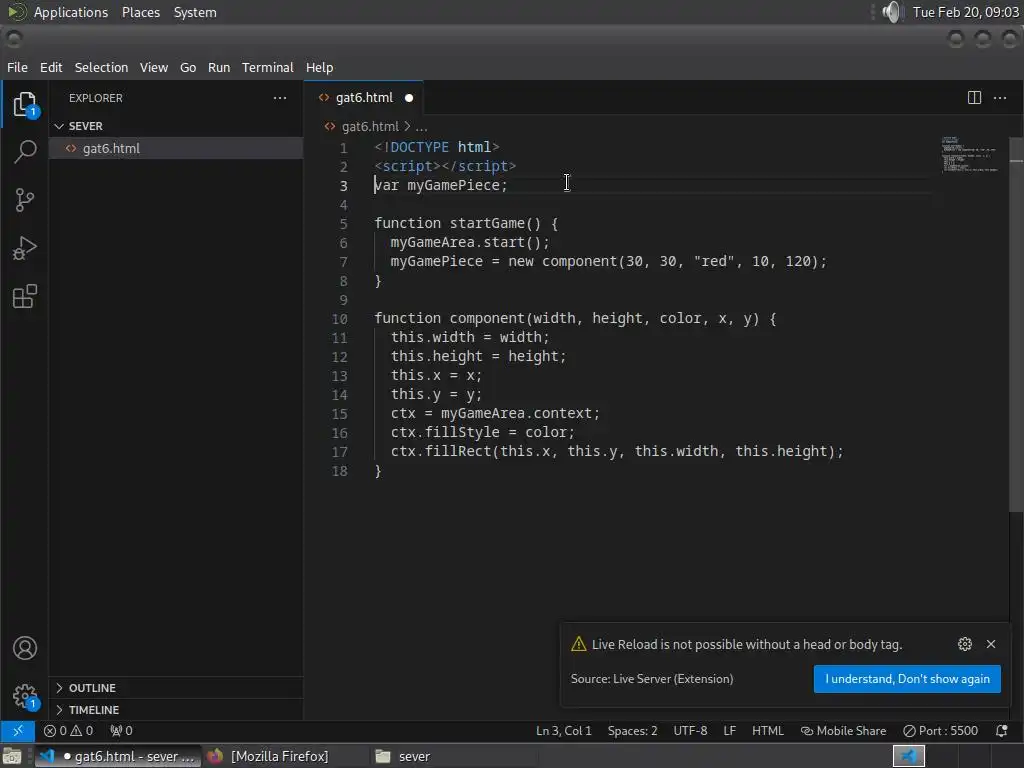
Task: Click the EXPLORER panel title
Action: (95, 98)
